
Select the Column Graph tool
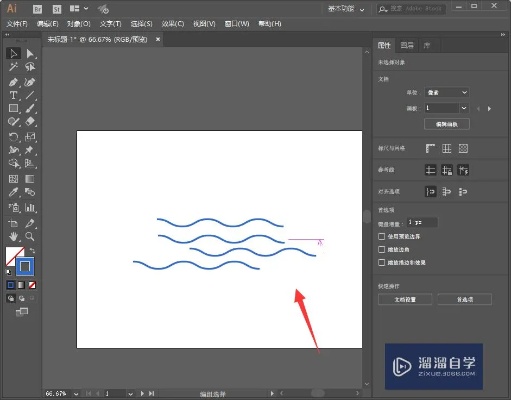(x=30, y=208)
